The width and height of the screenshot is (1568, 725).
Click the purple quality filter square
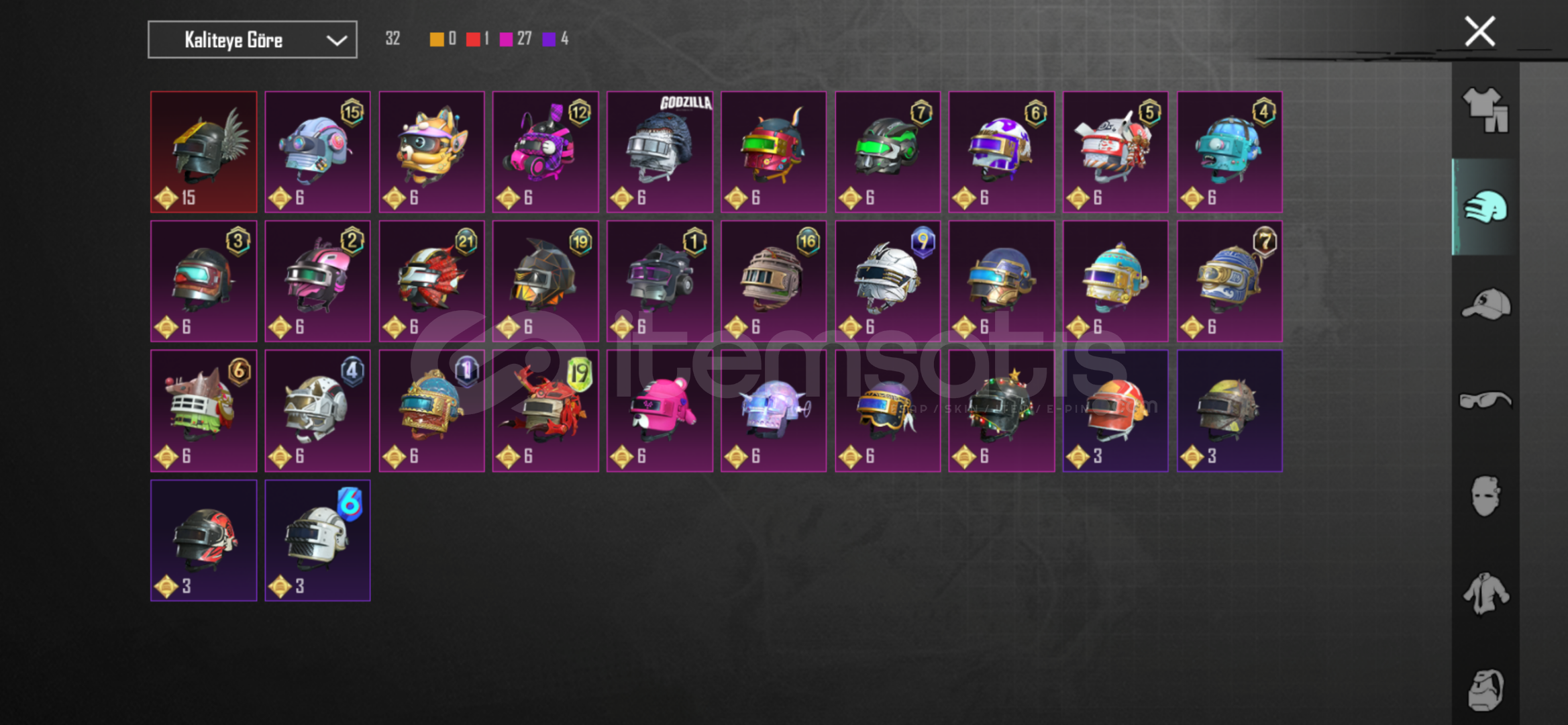point(549,40)
